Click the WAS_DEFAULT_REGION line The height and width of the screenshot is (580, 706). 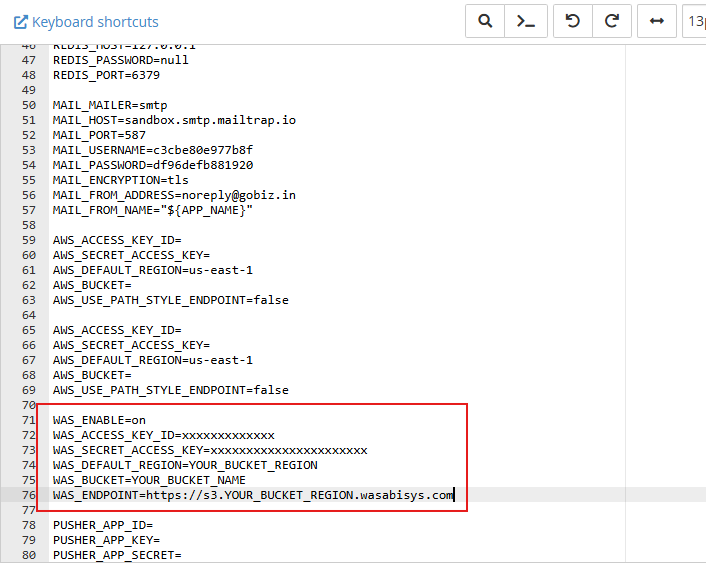(x=185, y=465)
